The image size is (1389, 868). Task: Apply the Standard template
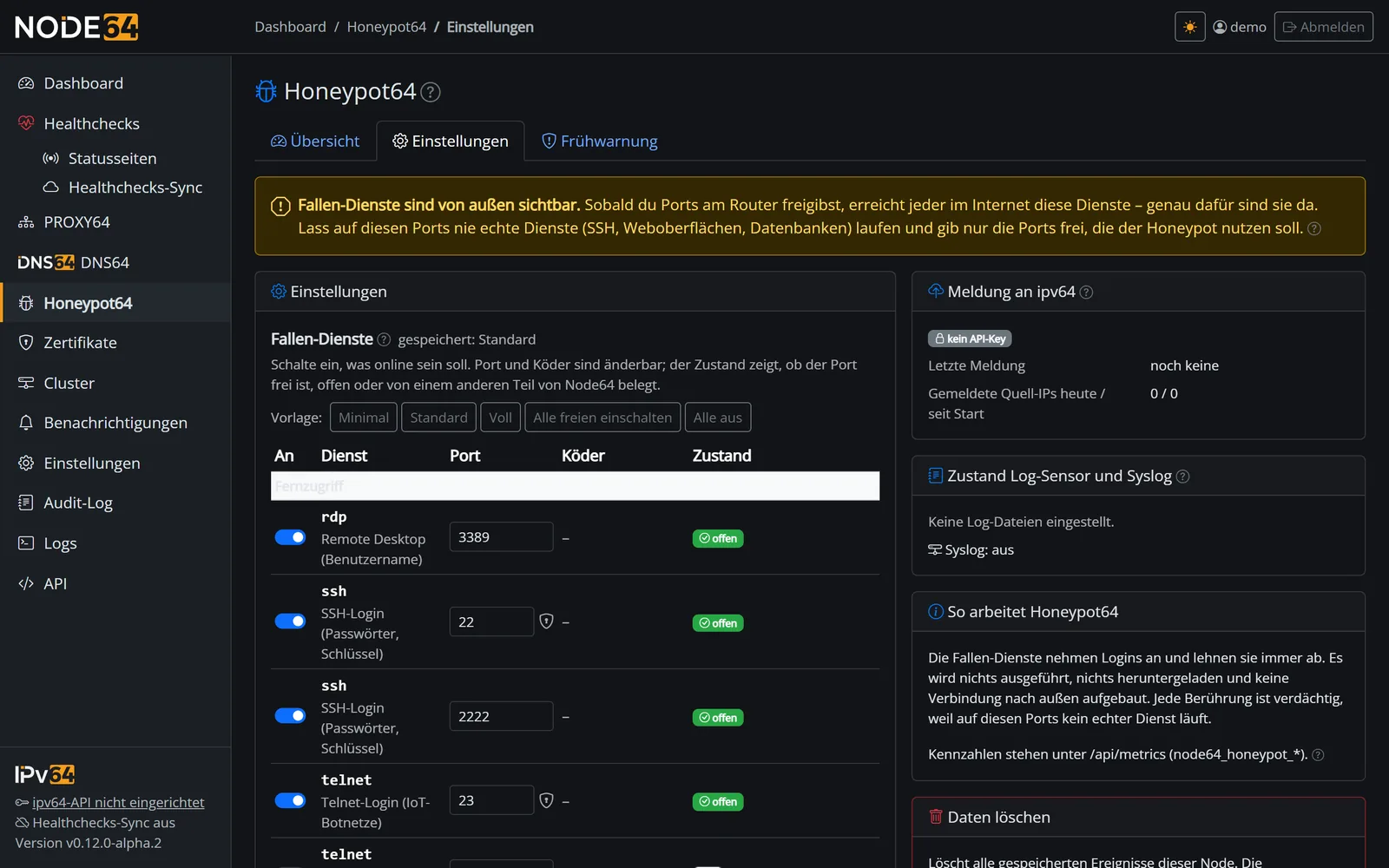[438, 418]
